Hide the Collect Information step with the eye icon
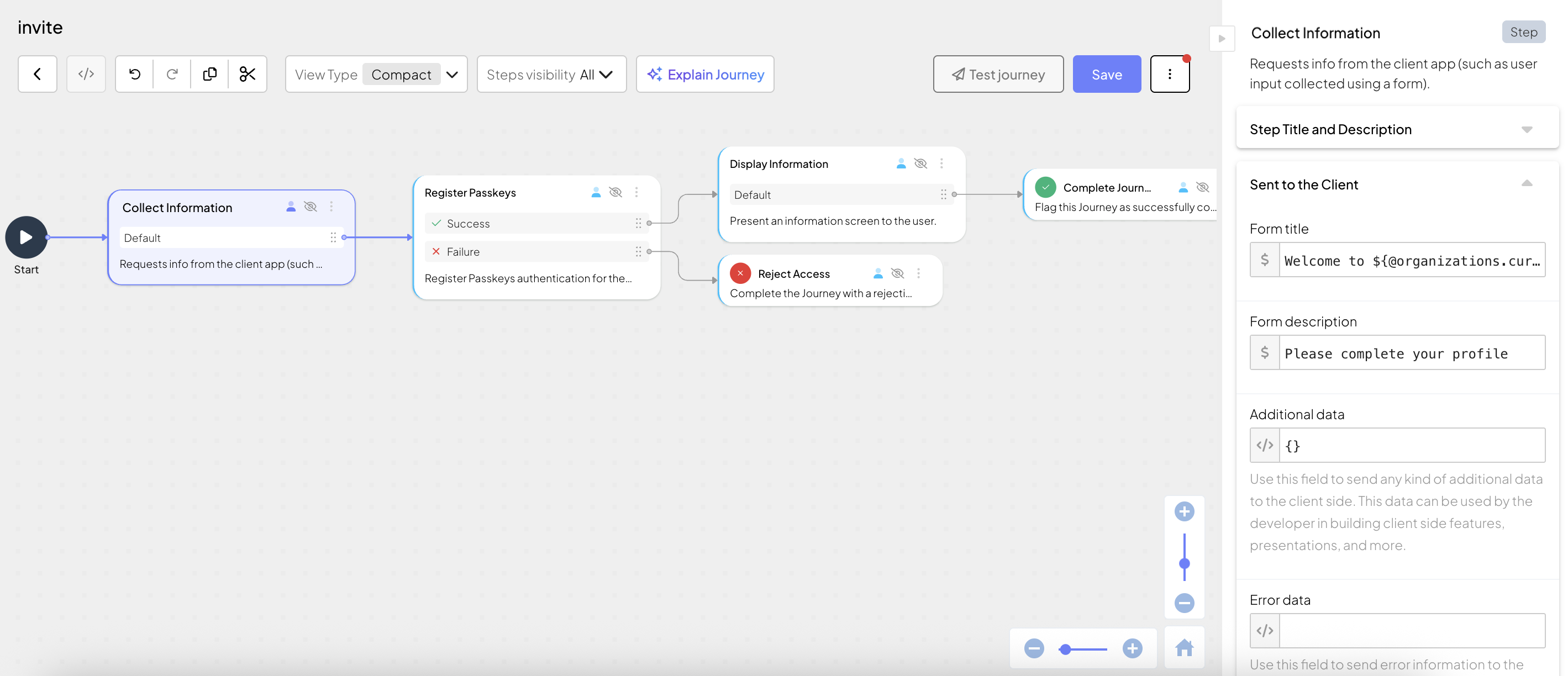 tap(311, 206)
